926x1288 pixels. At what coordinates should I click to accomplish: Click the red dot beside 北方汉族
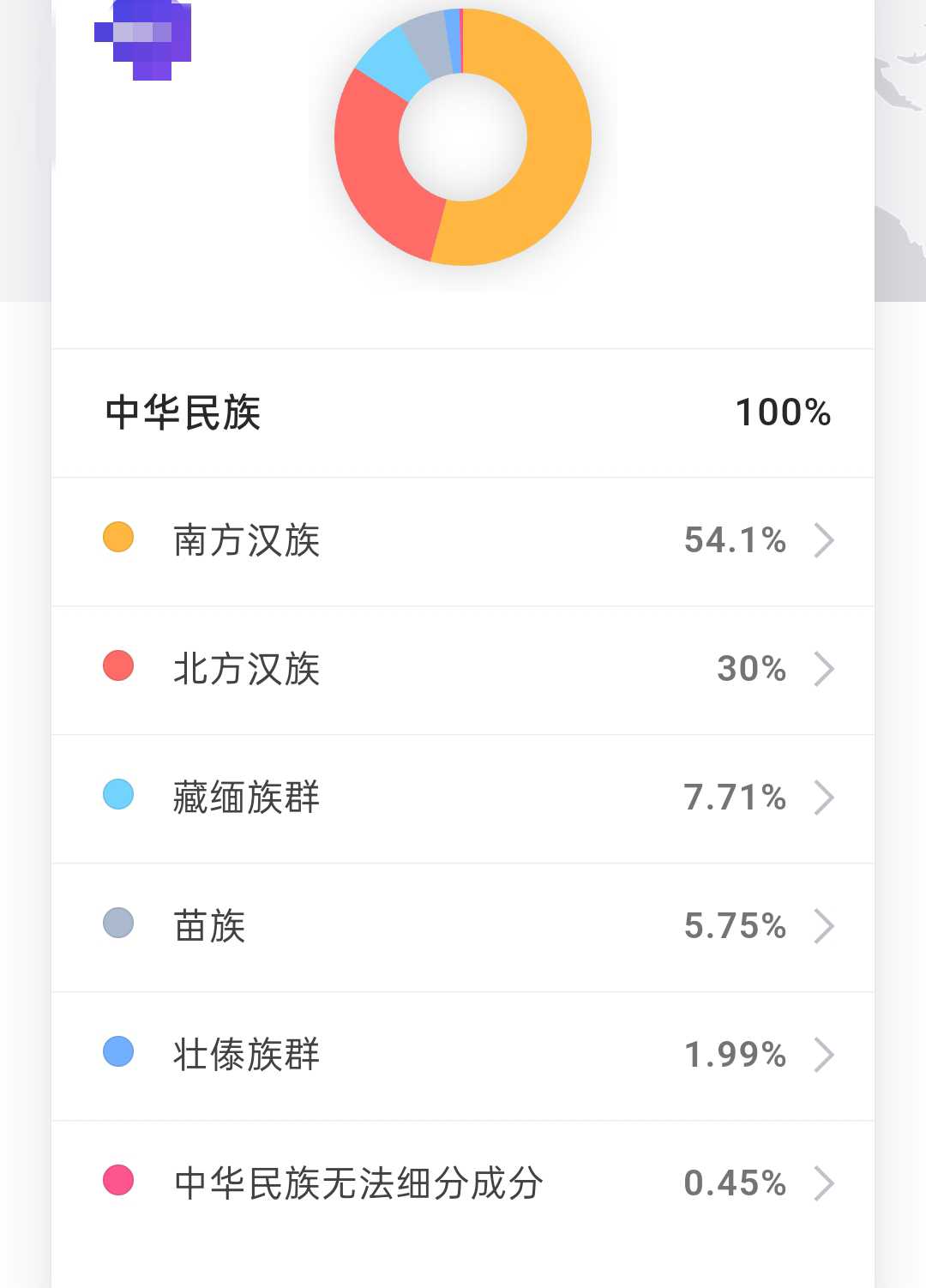tap(118, 665)
